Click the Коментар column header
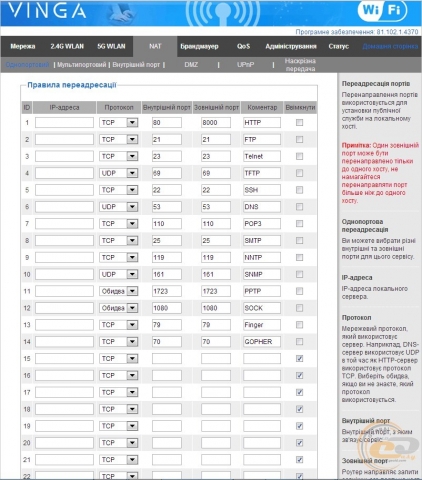Viewport: 422px width, 480px height. [x=262, y=107]
